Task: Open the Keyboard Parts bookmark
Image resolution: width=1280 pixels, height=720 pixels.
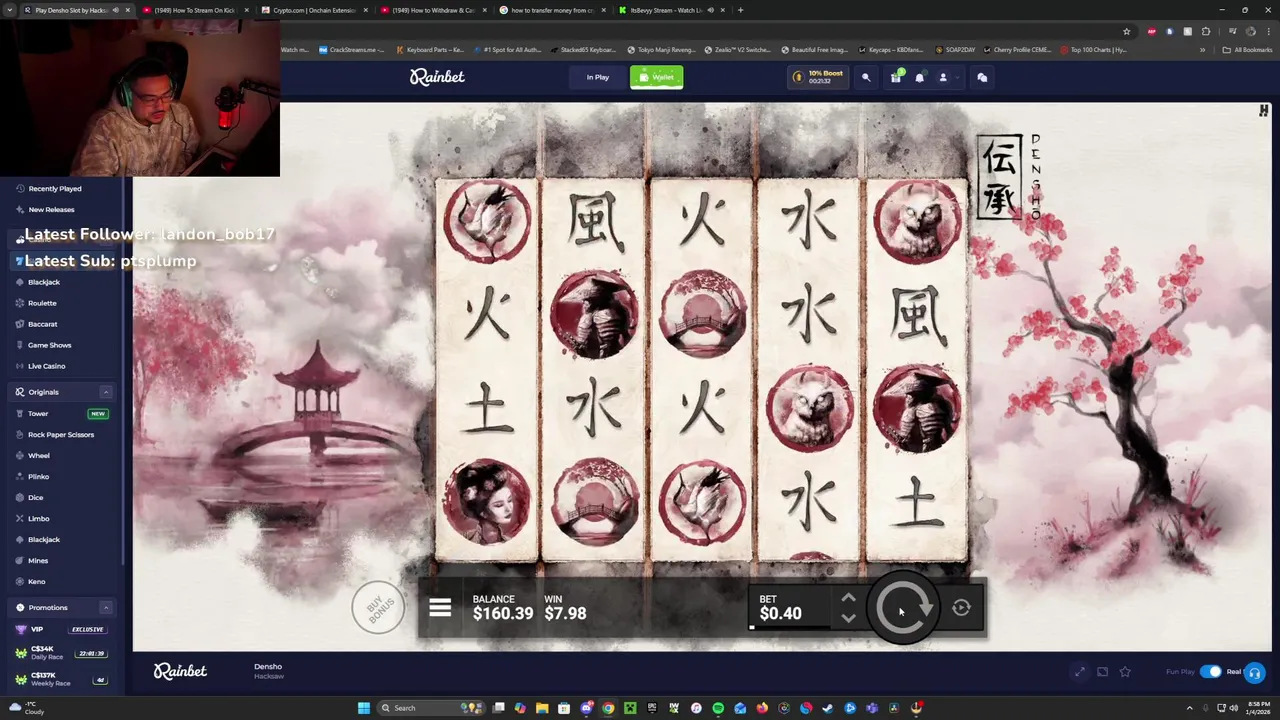Action: pyautogui.click(x=430, y=50)
